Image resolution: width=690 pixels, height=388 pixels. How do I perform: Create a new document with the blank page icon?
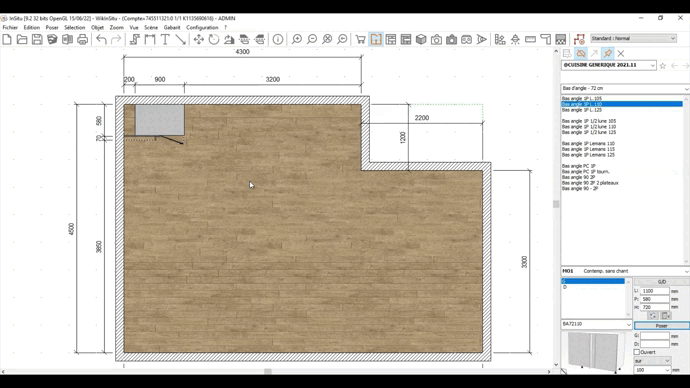(7, 39)
